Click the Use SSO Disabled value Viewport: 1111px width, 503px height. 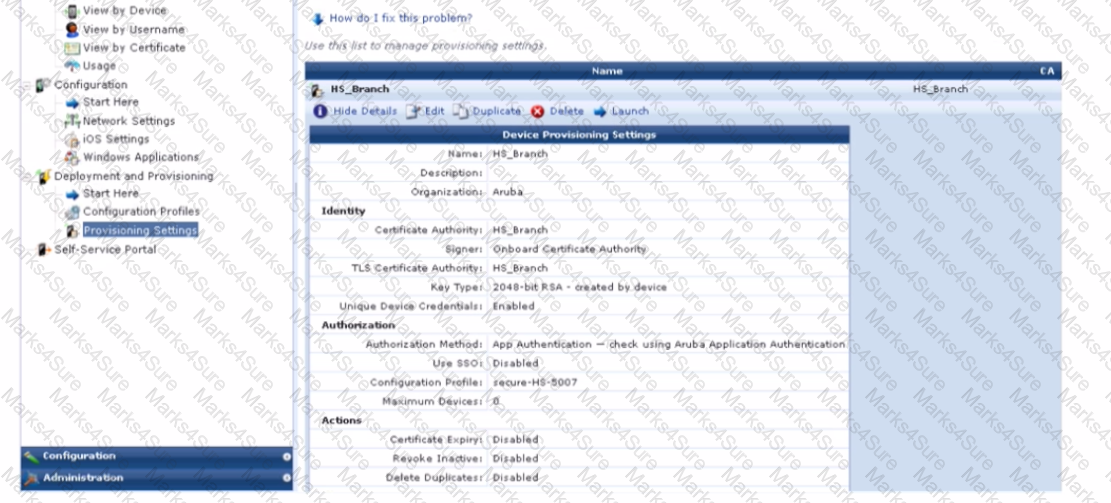point(515,363)
